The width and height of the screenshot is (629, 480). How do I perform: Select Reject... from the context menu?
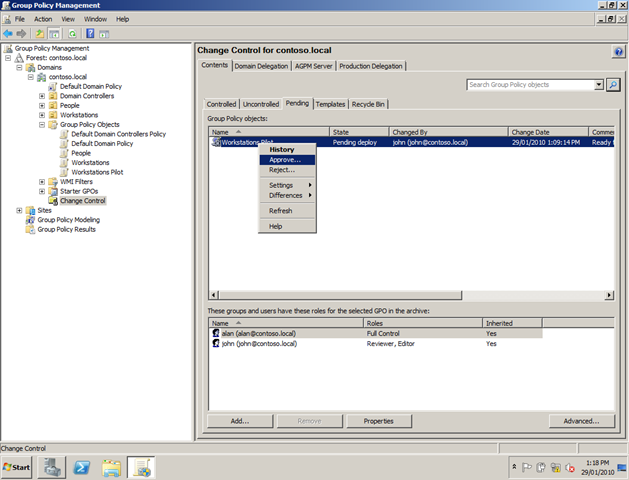pyautogui.click(x=282, y=170)
